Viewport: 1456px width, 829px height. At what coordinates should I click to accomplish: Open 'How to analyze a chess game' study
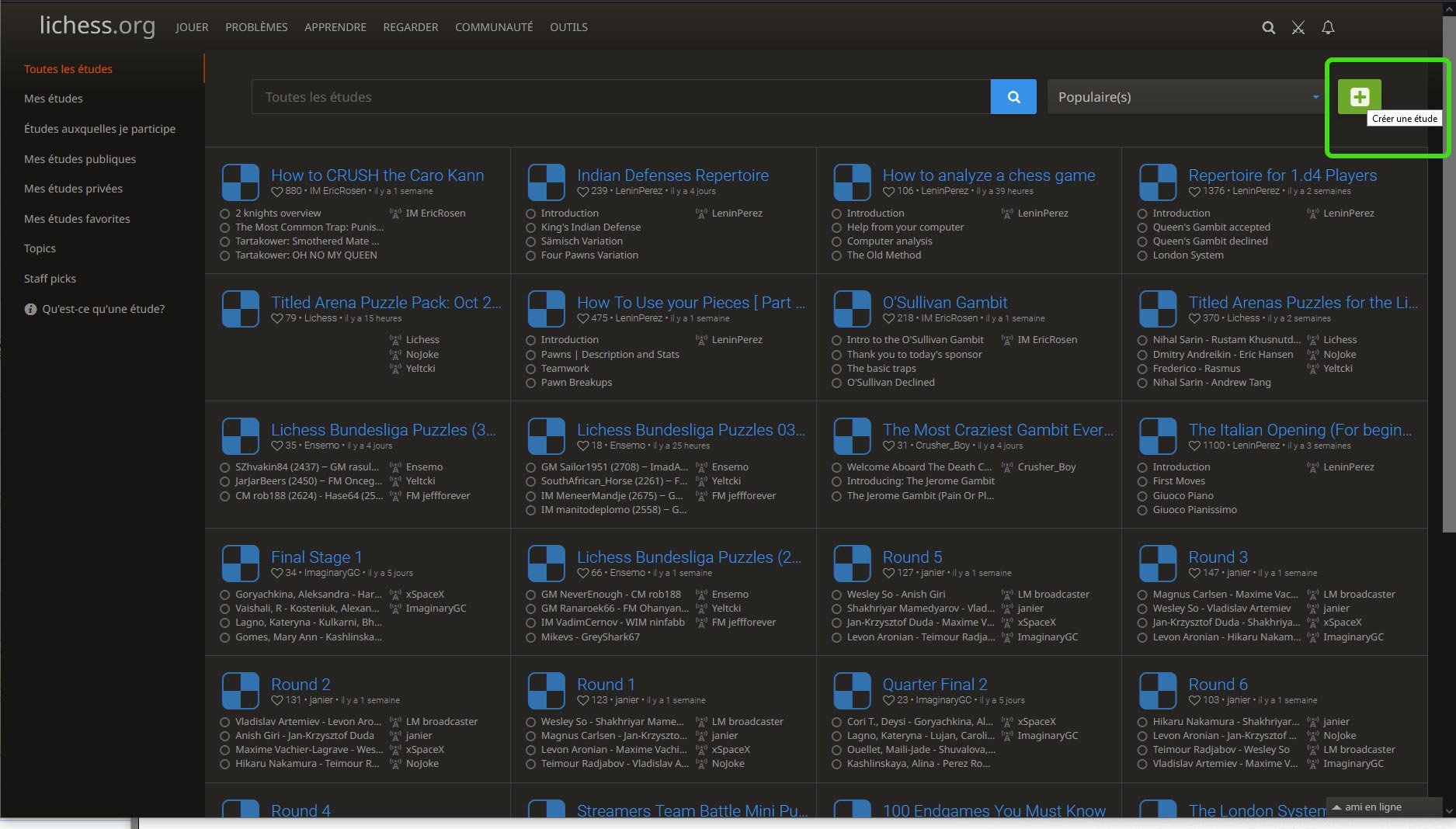point(989,175)
